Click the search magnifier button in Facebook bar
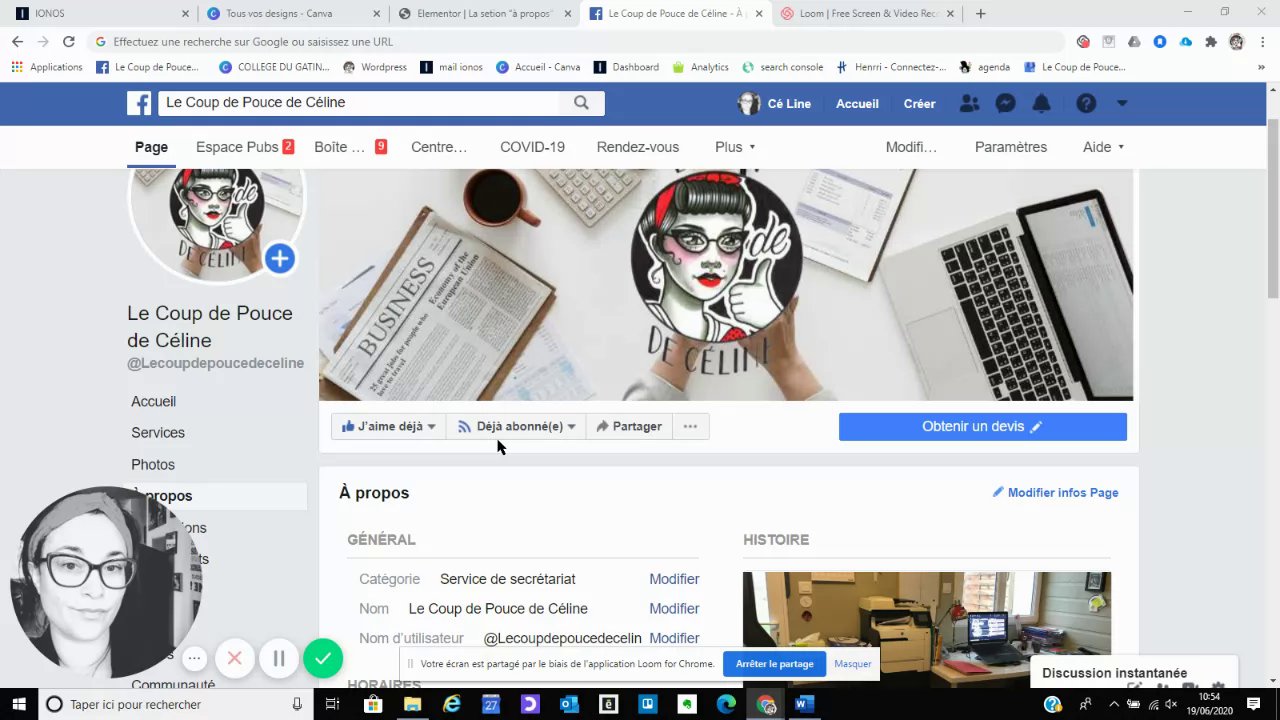The image size is (1280, 720). click(x=581, y=103)
